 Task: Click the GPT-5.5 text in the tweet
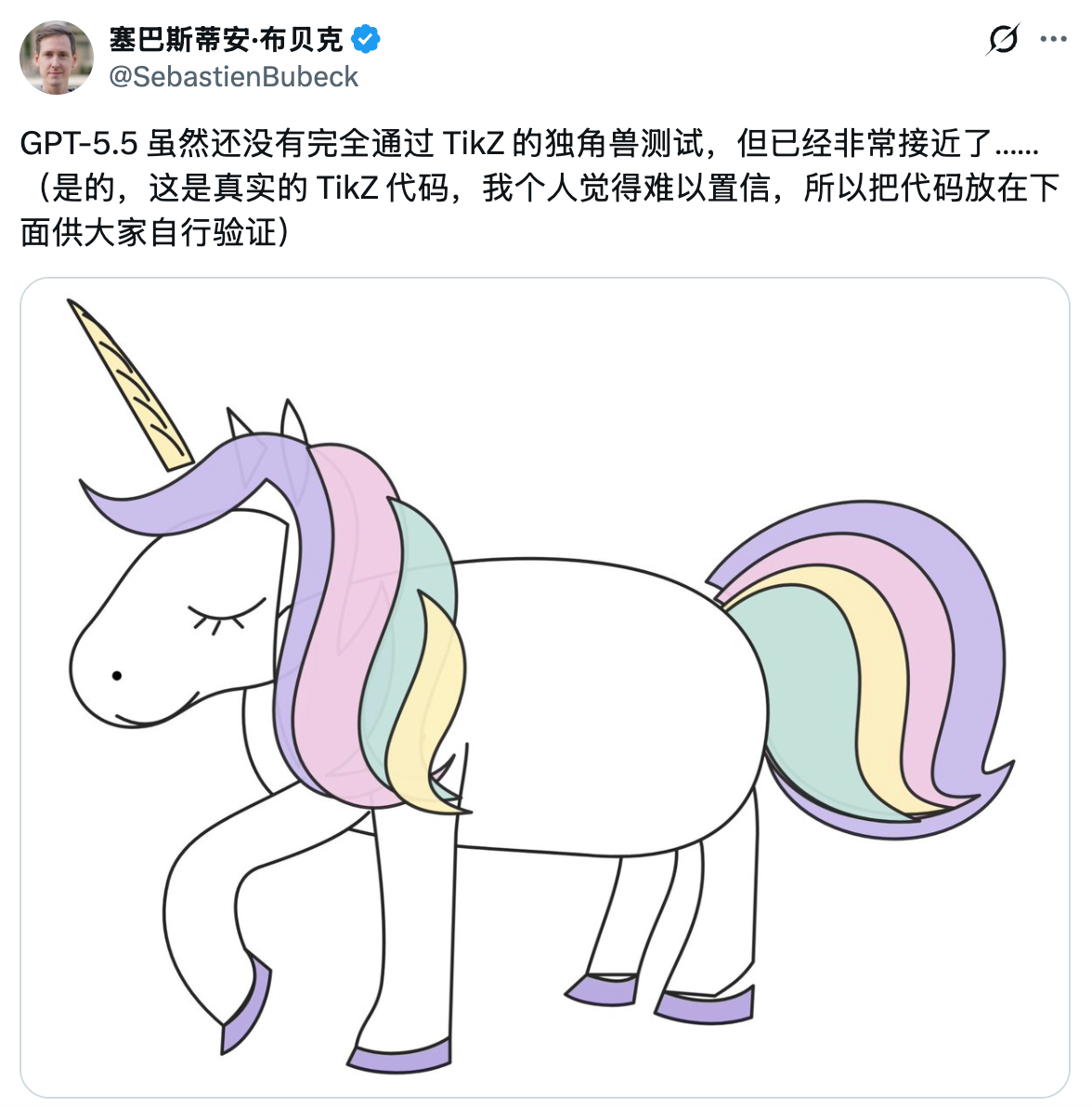[78, 143]
